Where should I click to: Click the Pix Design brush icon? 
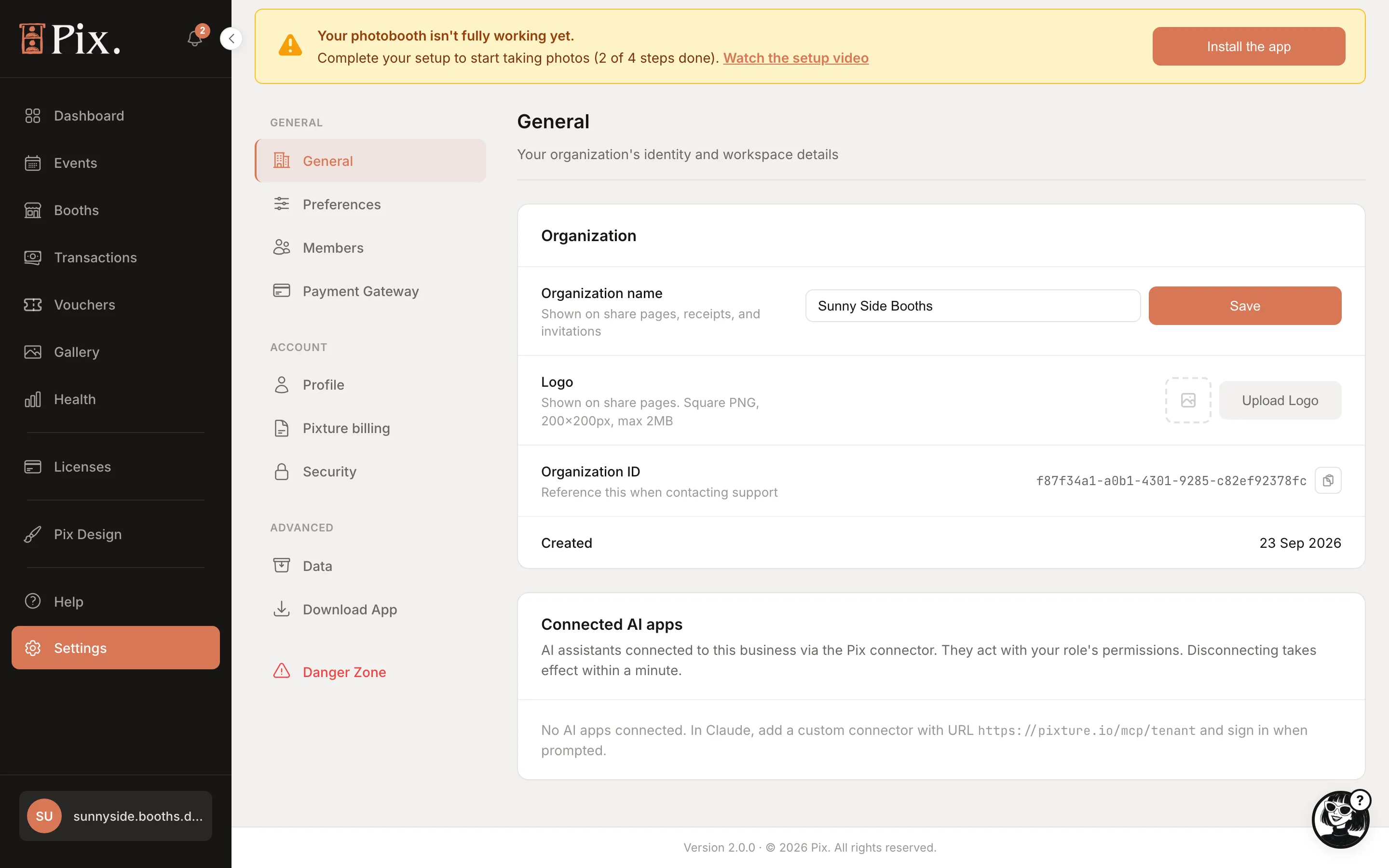(x=33, y=534)
